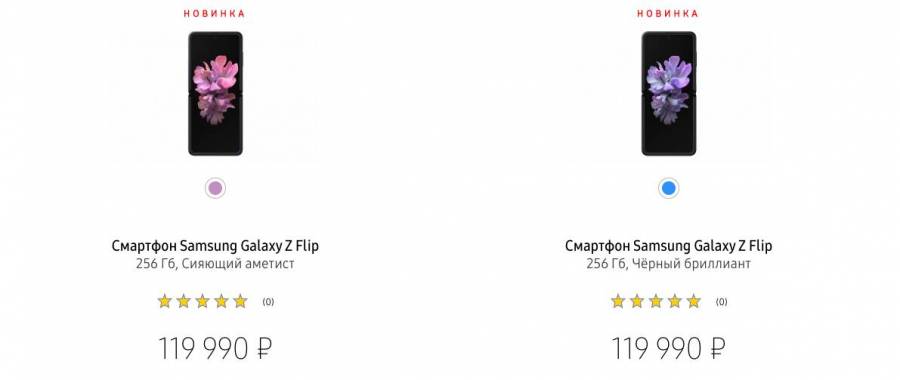The image size is (900, 380).
Task: Select the blue color swatch
Action: (x=669, y=188)
